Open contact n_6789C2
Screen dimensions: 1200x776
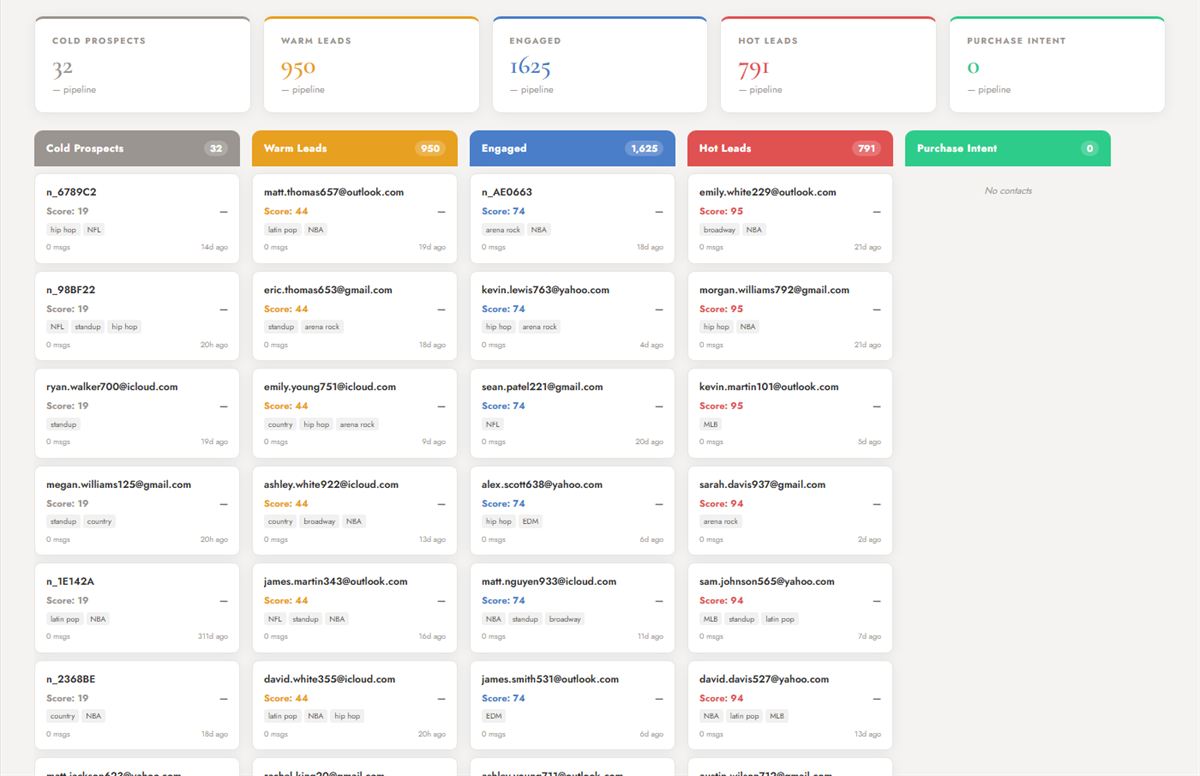[137, 219]
